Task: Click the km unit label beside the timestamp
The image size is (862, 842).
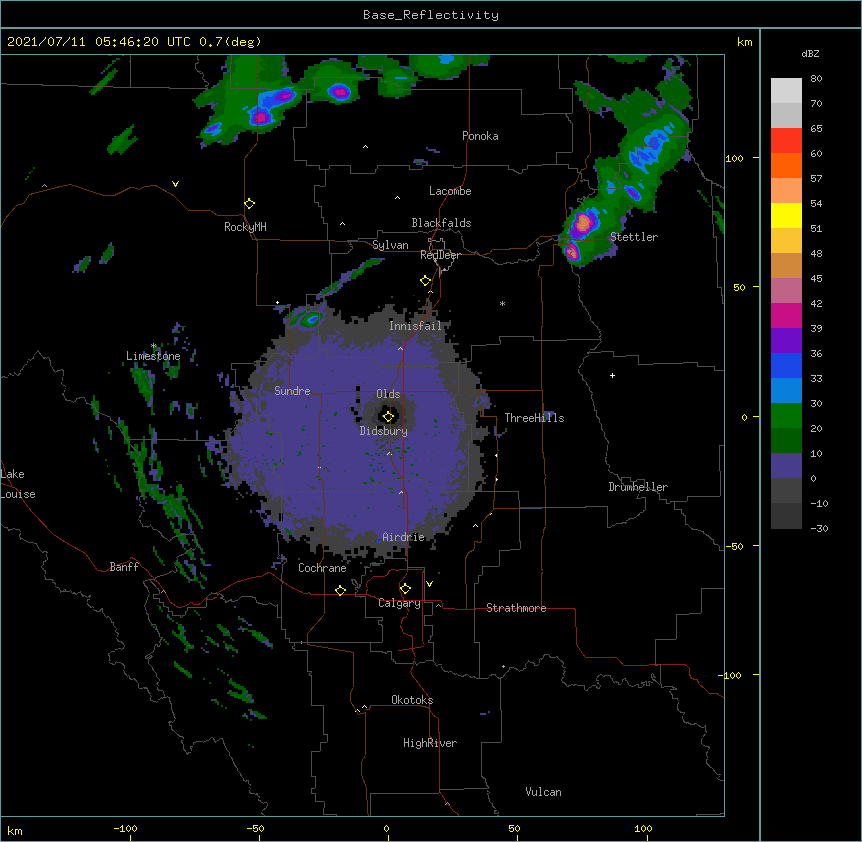Action: pos(744,42)
